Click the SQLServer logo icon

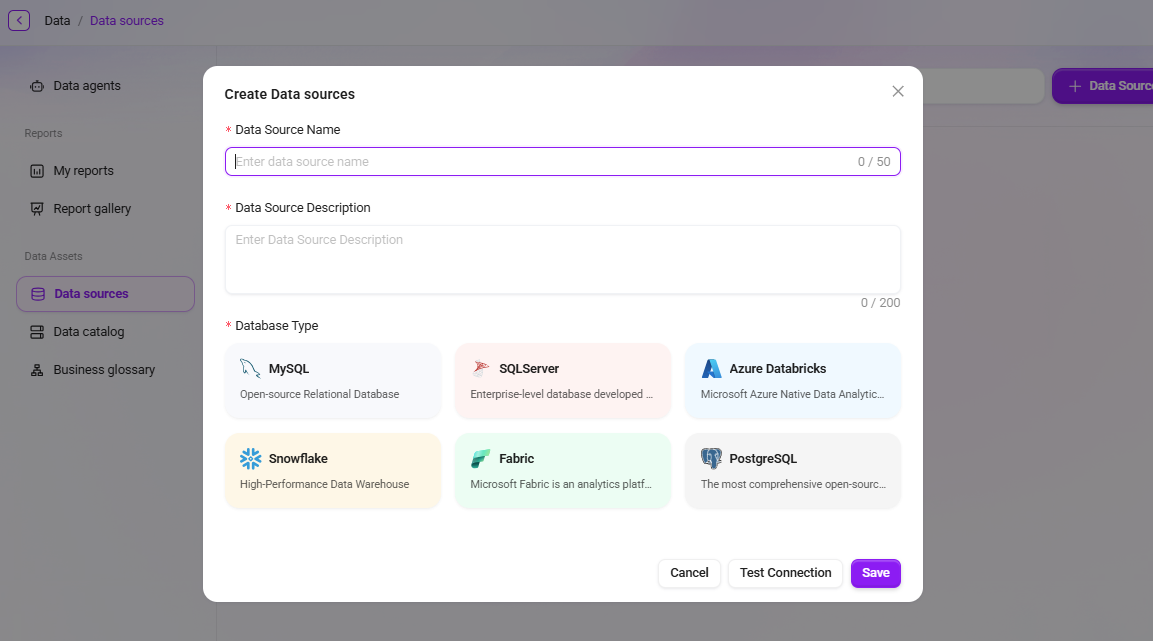click(481, 368)
